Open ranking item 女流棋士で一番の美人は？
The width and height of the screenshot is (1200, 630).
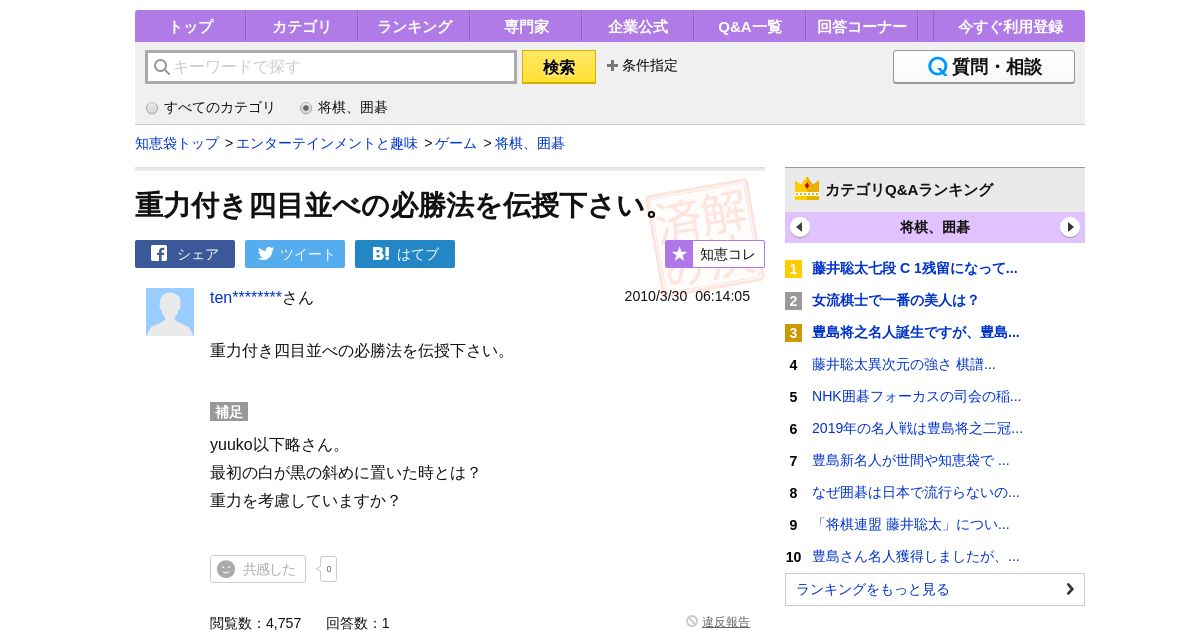tap(896, 300)
